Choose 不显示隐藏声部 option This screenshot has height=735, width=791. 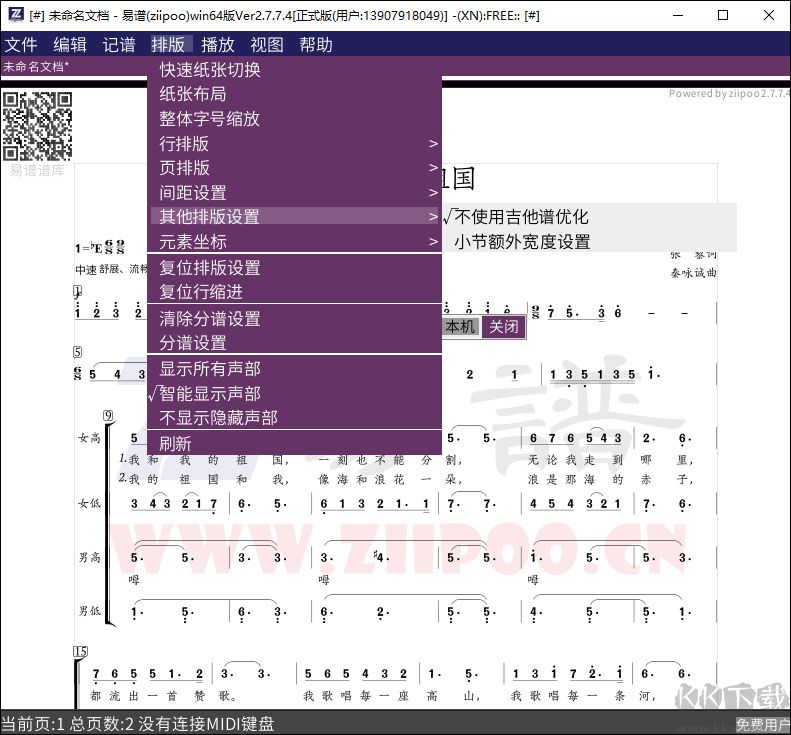coord(295,418)
